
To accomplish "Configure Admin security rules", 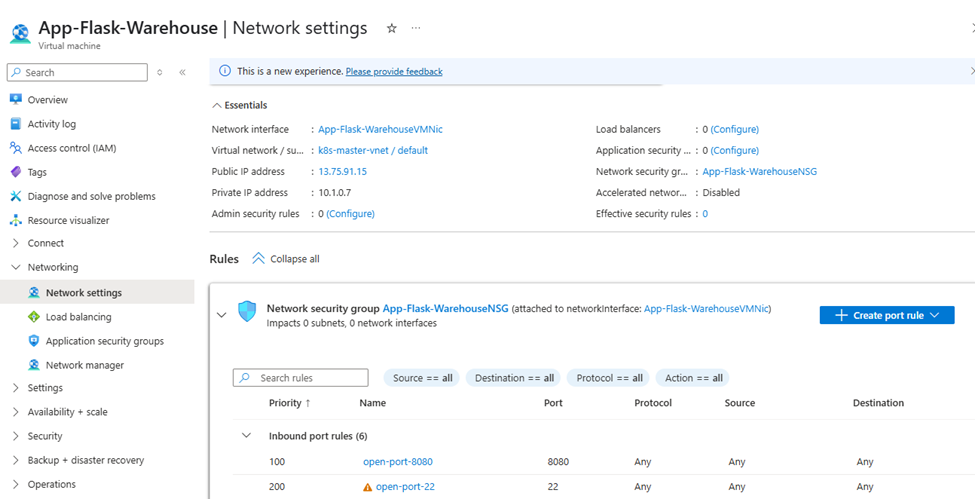I will (351, 213).
